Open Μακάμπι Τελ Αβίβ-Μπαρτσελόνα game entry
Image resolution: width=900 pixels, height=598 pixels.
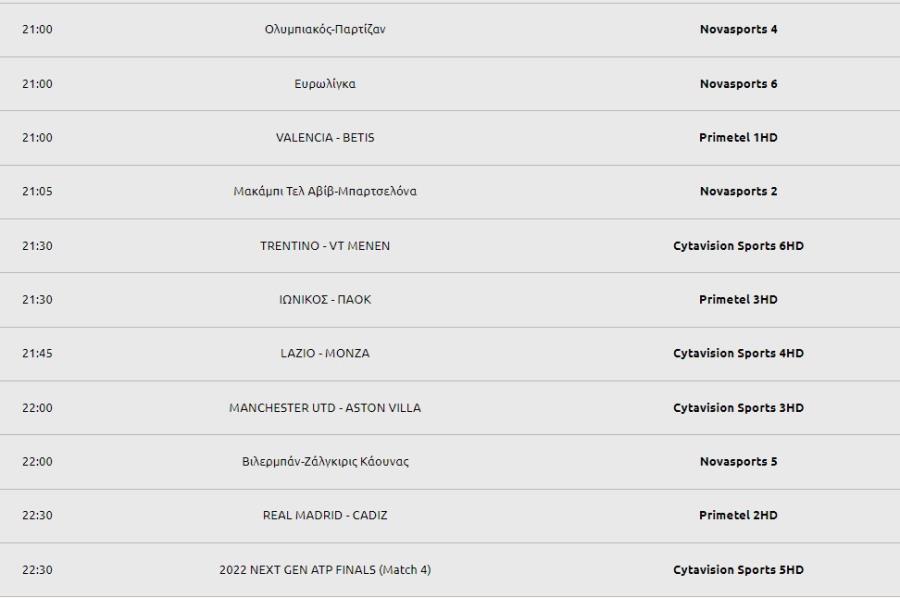click(325, 191)
